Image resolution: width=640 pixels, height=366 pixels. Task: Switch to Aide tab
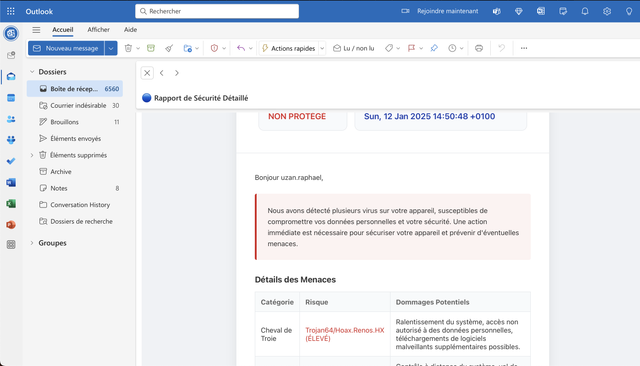[x=130, y=29]
